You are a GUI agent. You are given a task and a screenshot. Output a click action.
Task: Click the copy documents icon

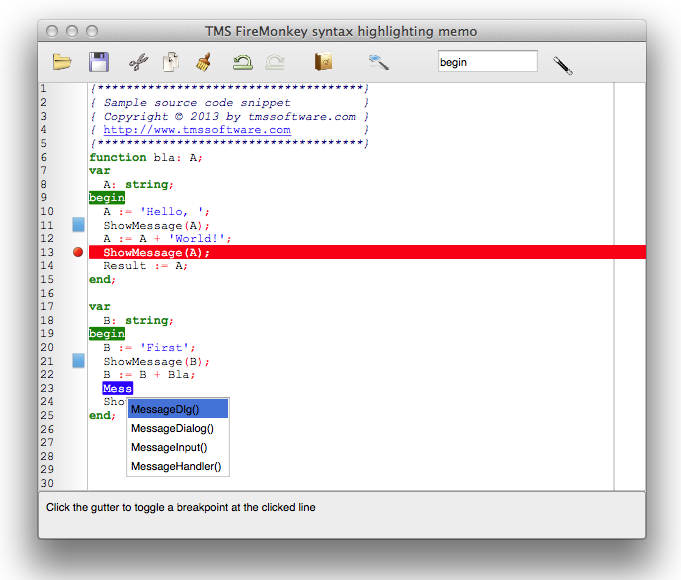coord(171,62)
